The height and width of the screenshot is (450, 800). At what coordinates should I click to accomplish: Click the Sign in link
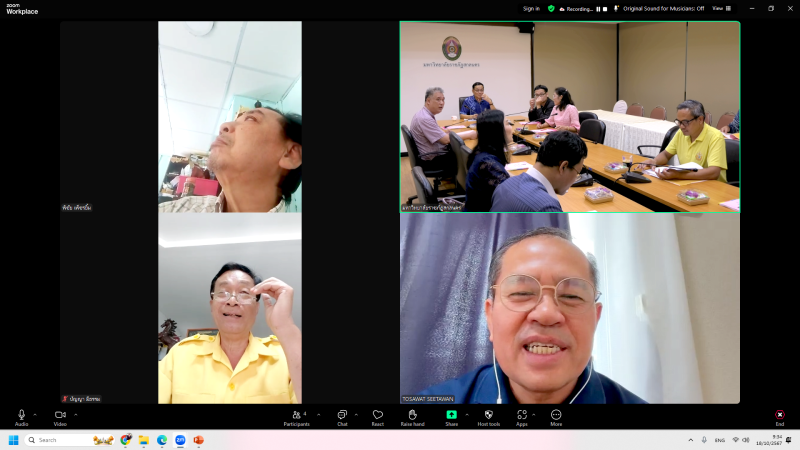(531, 8)
